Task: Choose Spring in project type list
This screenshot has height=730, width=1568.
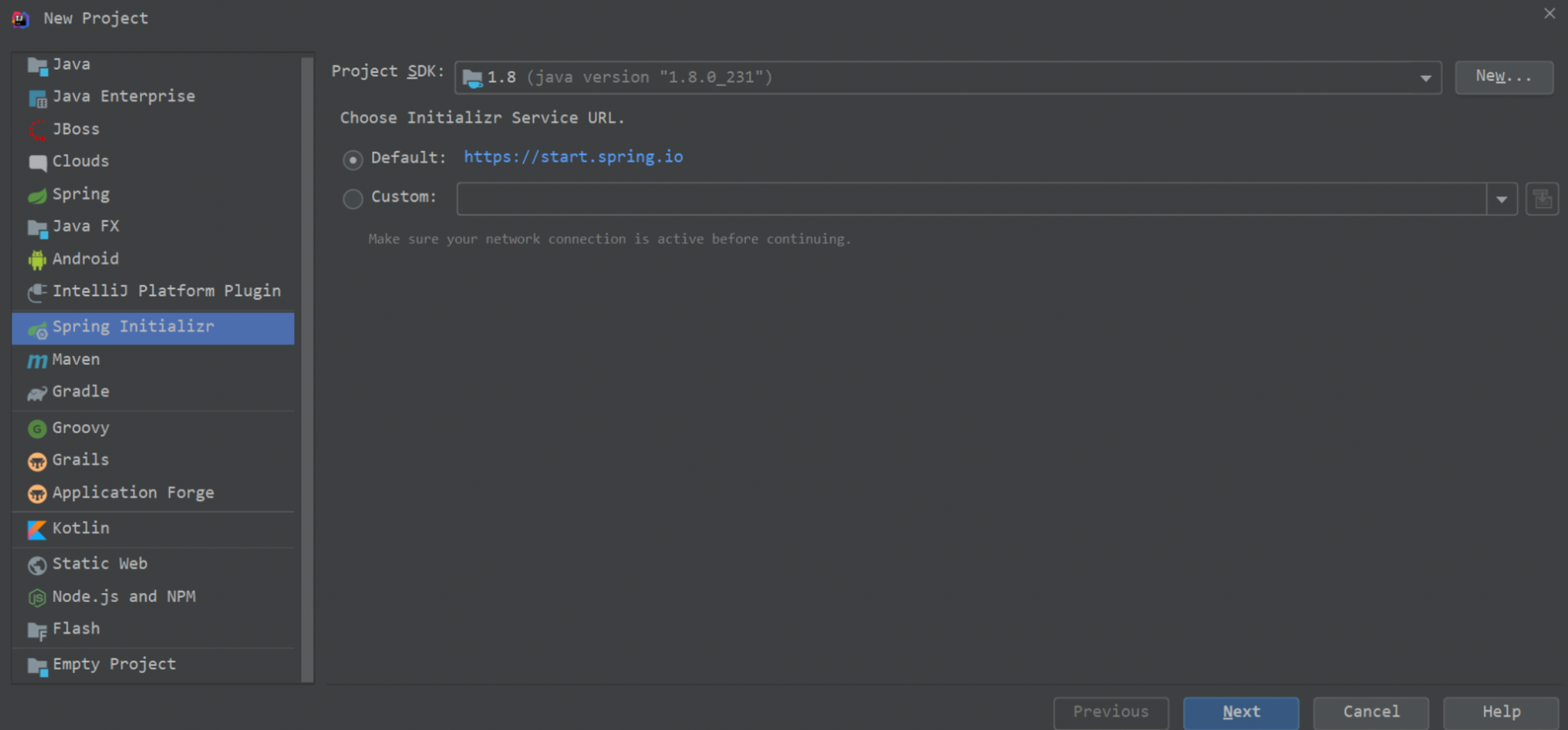Action: pyautogui.click(x=153, y=195)
